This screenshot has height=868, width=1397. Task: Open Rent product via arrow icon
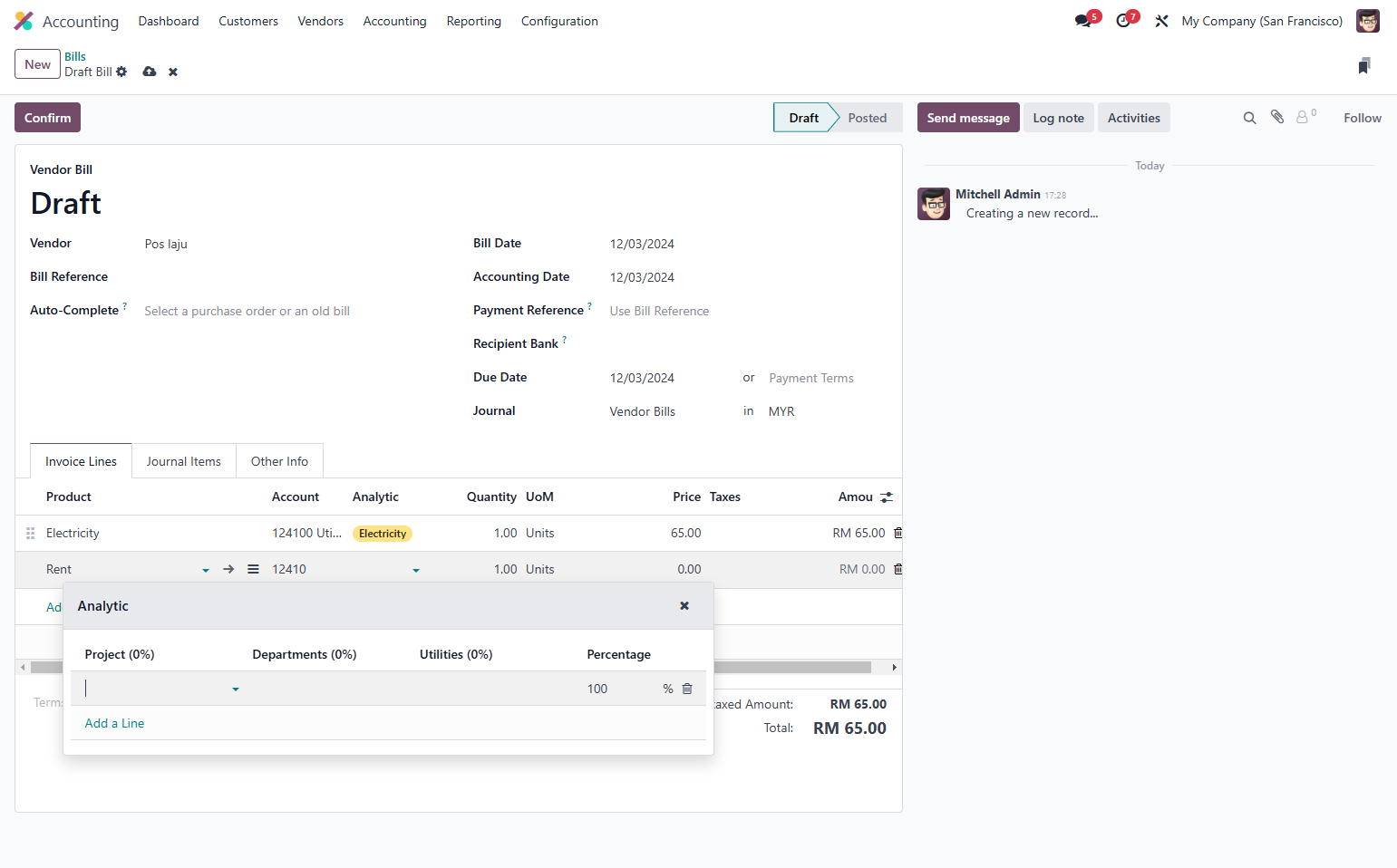click(x=228, y=569)
